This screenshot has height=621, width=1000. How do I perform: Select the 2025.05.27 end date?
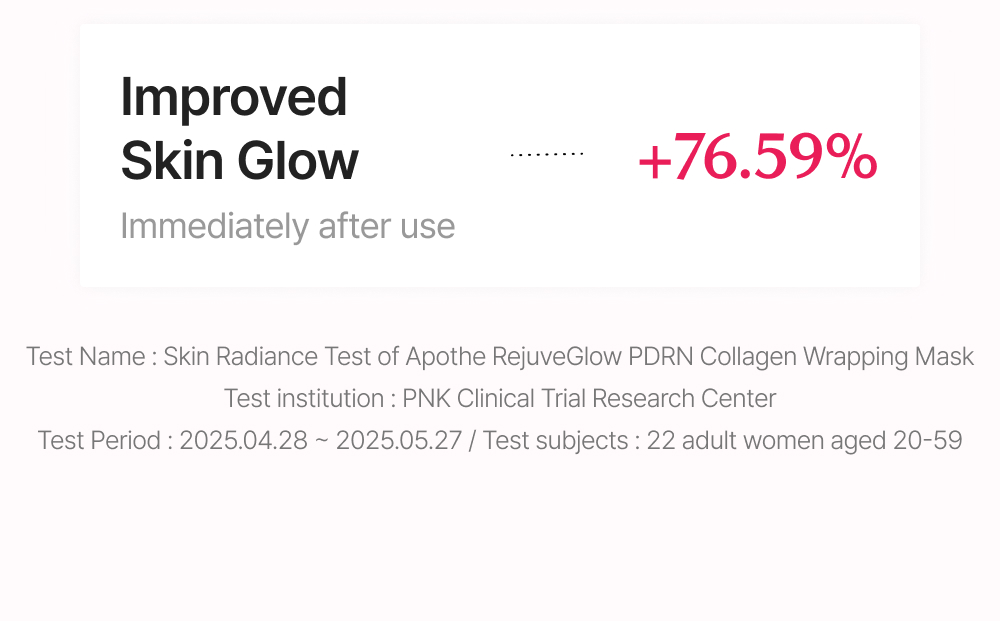coord(399,440)
